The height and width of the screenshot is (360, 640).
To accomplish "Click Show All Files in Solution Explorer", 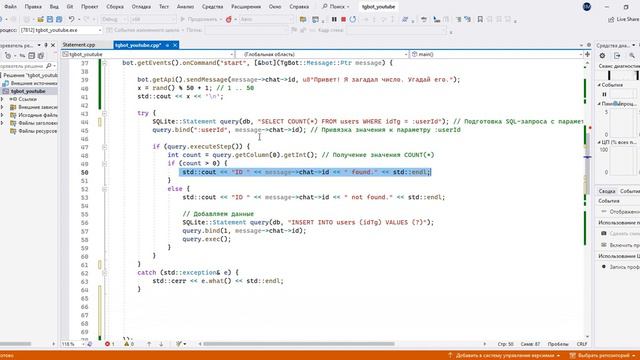I will coord(41,56).
